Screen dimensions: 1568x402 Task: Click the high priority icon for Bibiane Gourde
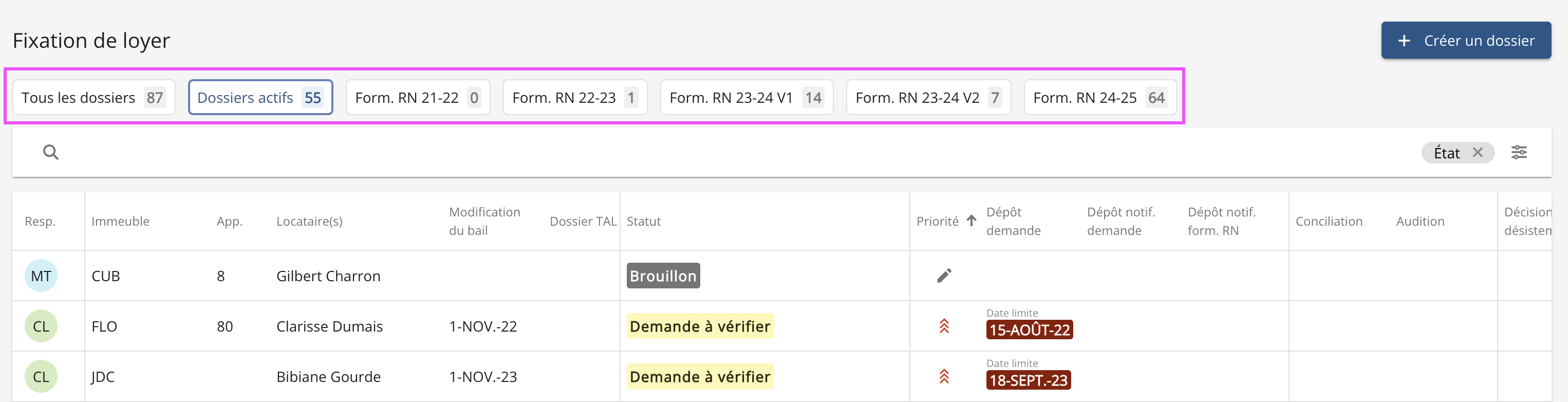(x=943, y=377)
